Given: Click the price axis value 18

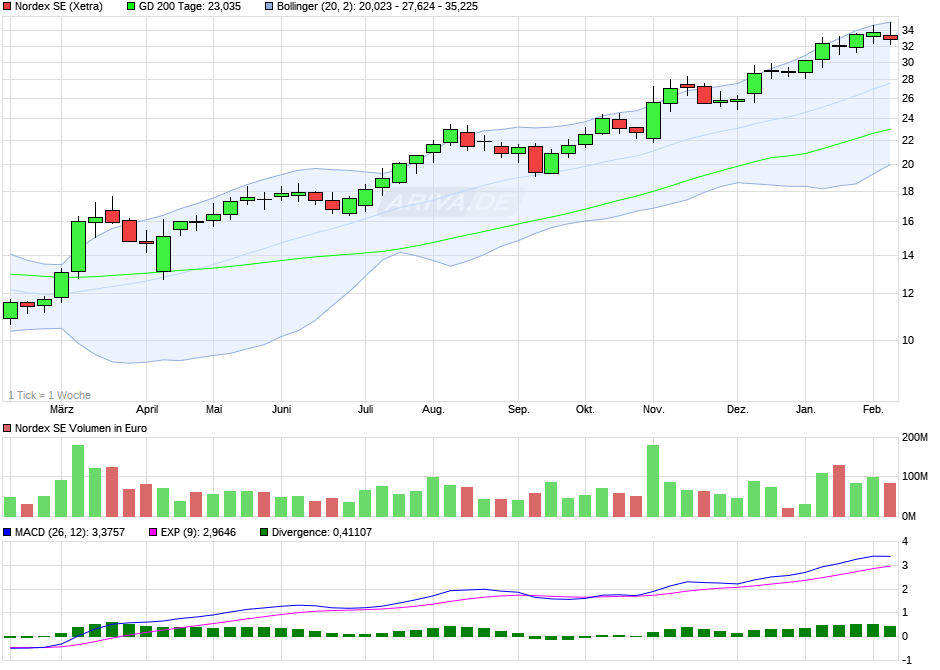Looking at the screenshot, I should click(908, 191).
